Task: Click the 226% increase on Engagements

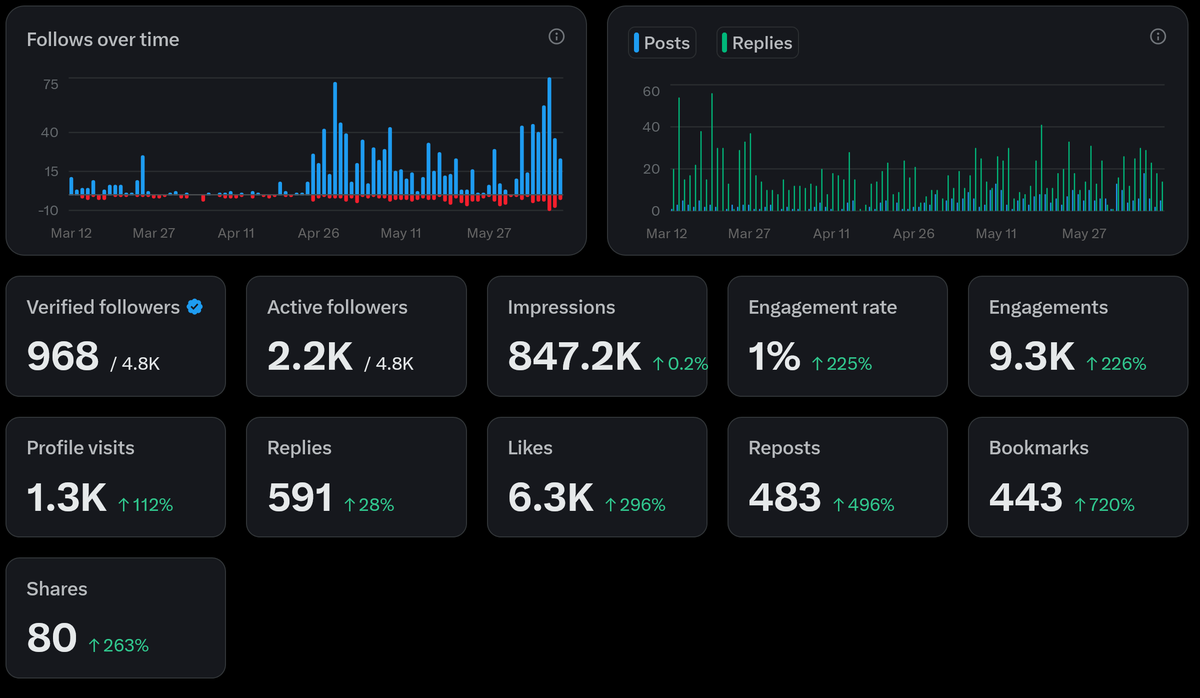Action: pyautogui.click(x=1116, y=364)
